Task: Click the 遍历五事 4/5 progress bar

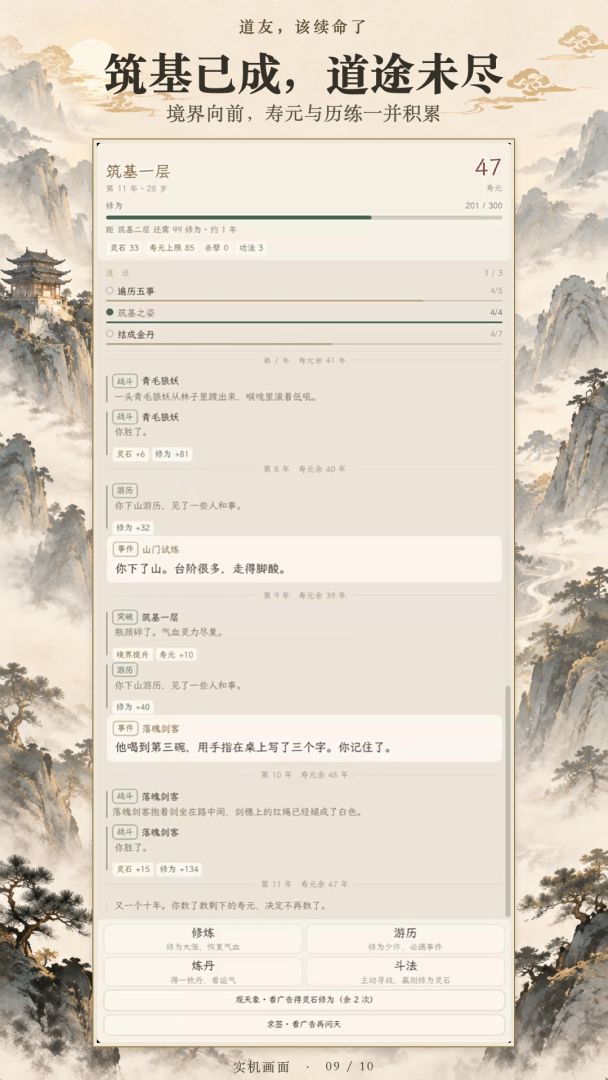Action: point(304,301)
